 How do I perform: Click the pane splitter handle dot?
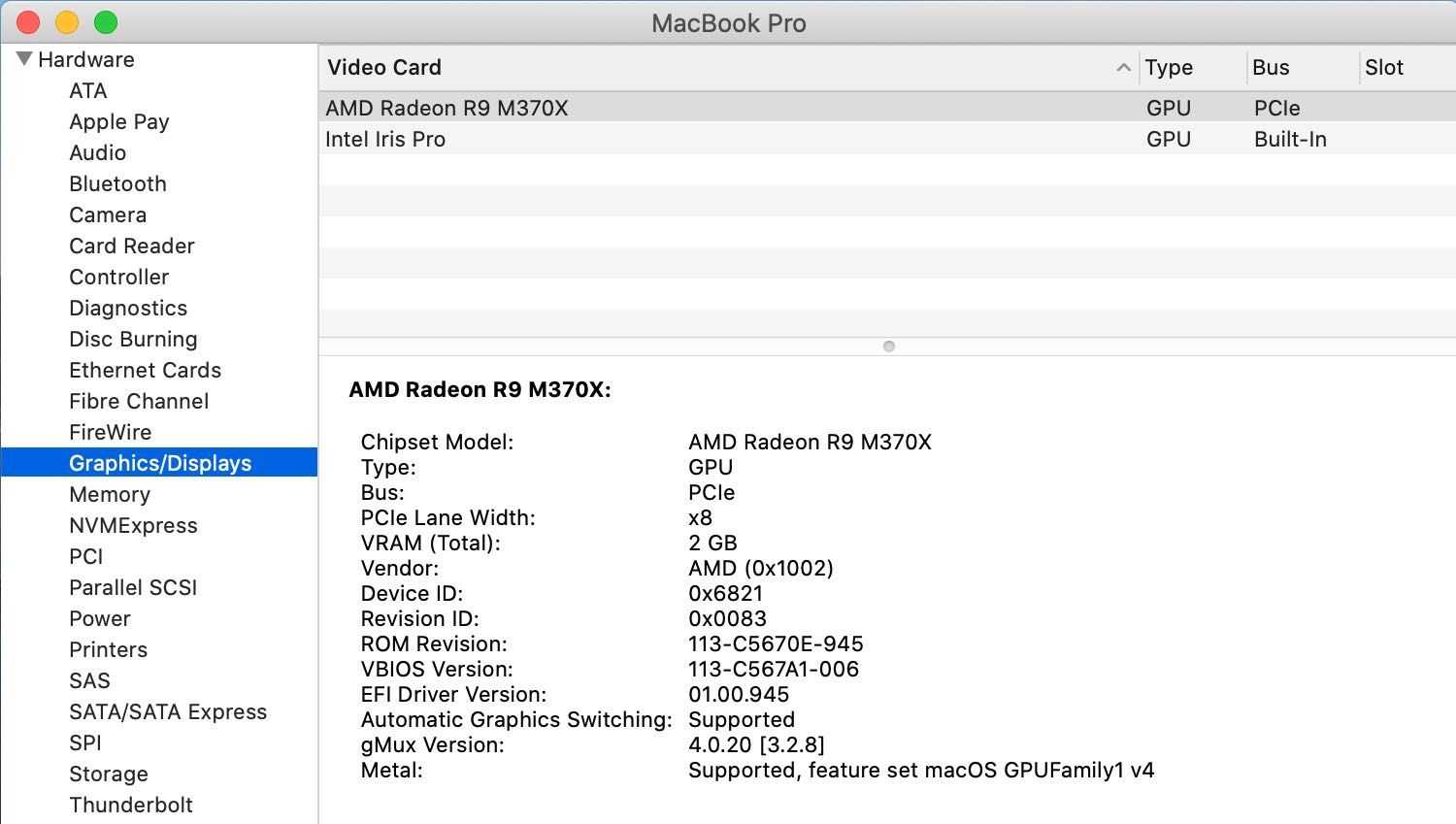[888, 346]
